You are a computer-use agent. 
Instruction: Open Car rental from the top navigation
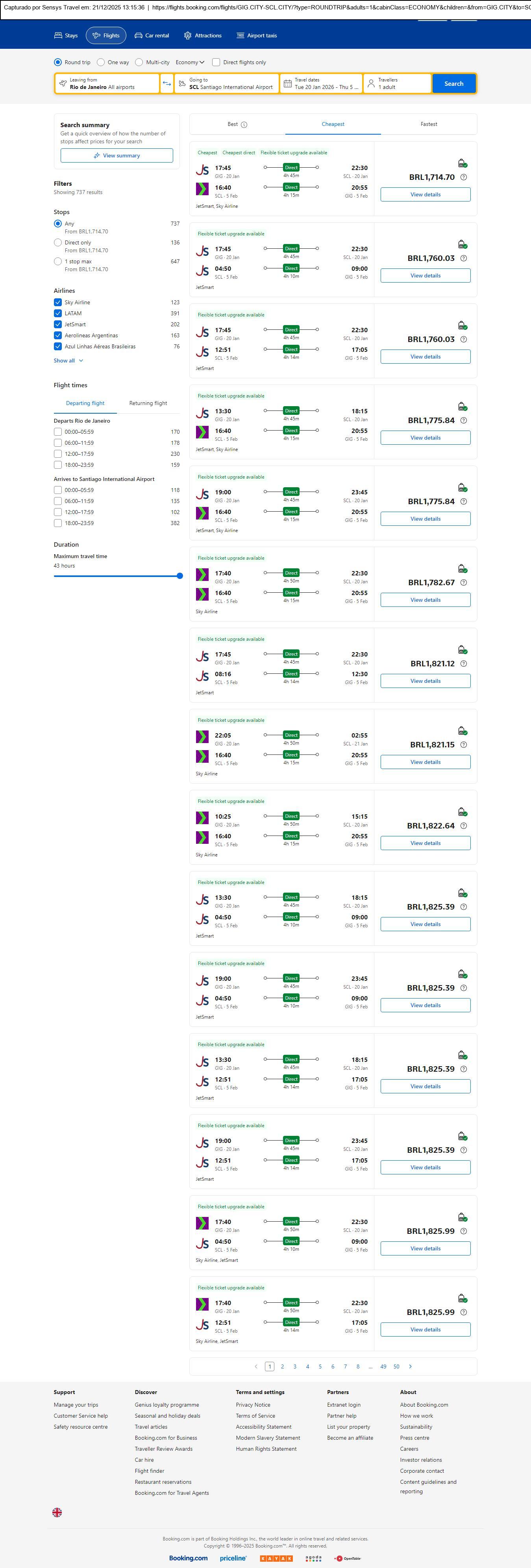point(152,35)
